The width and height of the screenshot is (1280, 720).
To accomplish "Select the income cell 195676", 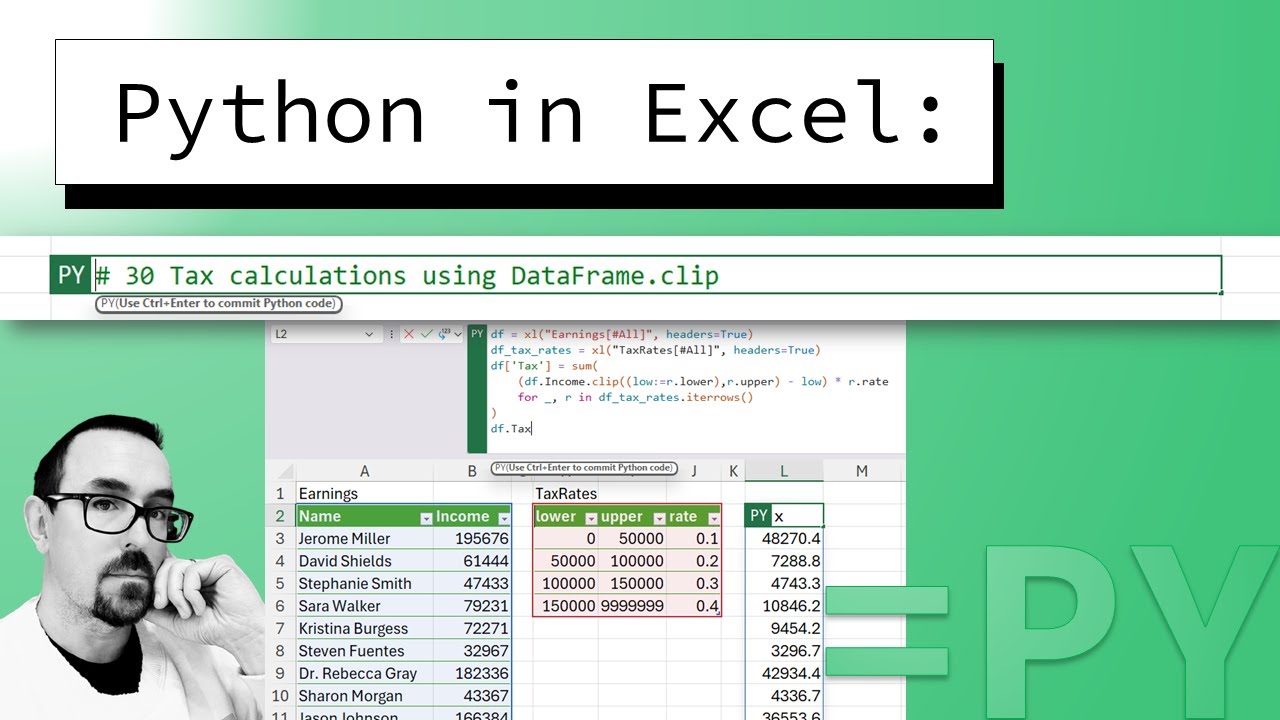I will tap(472, 539).
